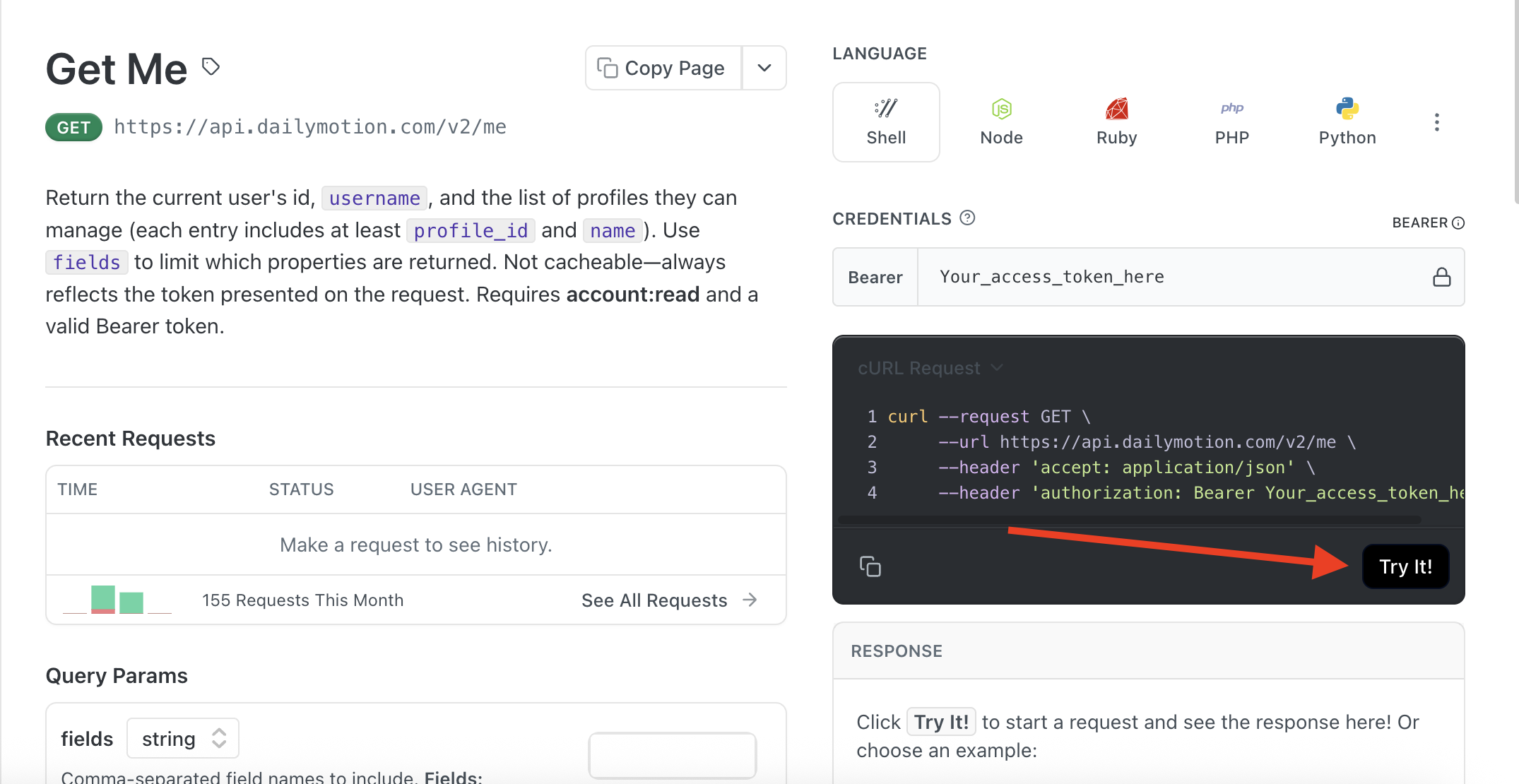The image size is (1519, 784).
Task: Click the fields inline code in description
Action: click(87, 262)
